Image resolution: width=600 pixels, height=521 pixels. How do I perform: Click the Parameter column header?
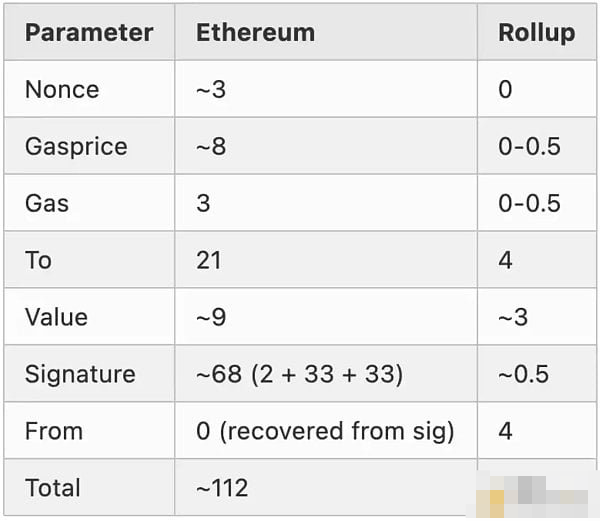tap(89, 32)
